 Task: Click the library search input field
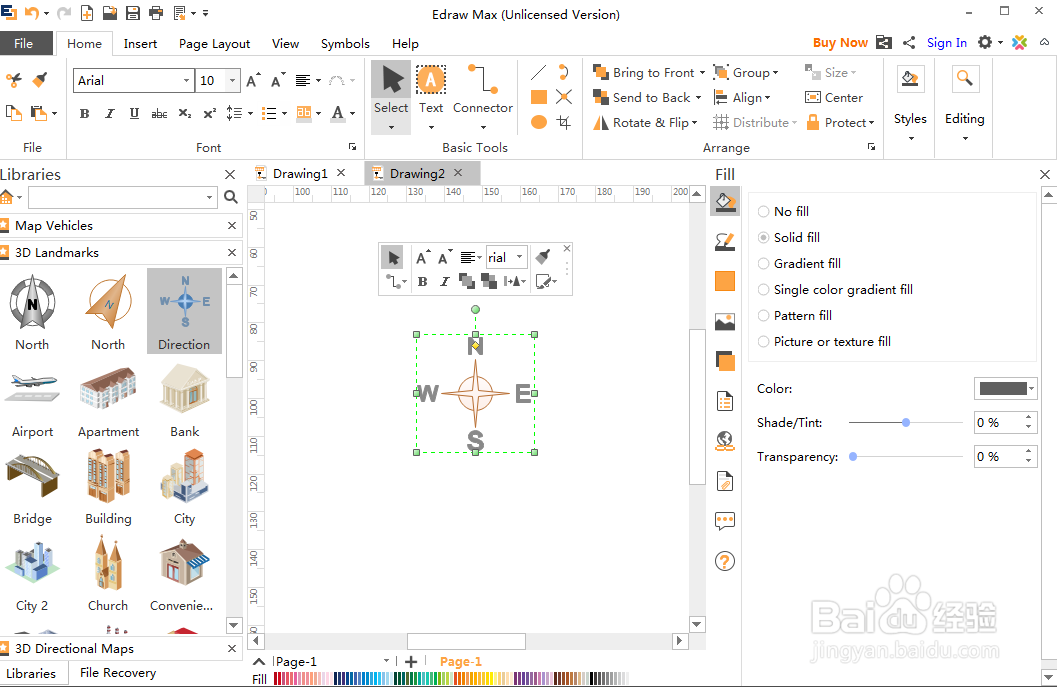click(x=123, y=197)
